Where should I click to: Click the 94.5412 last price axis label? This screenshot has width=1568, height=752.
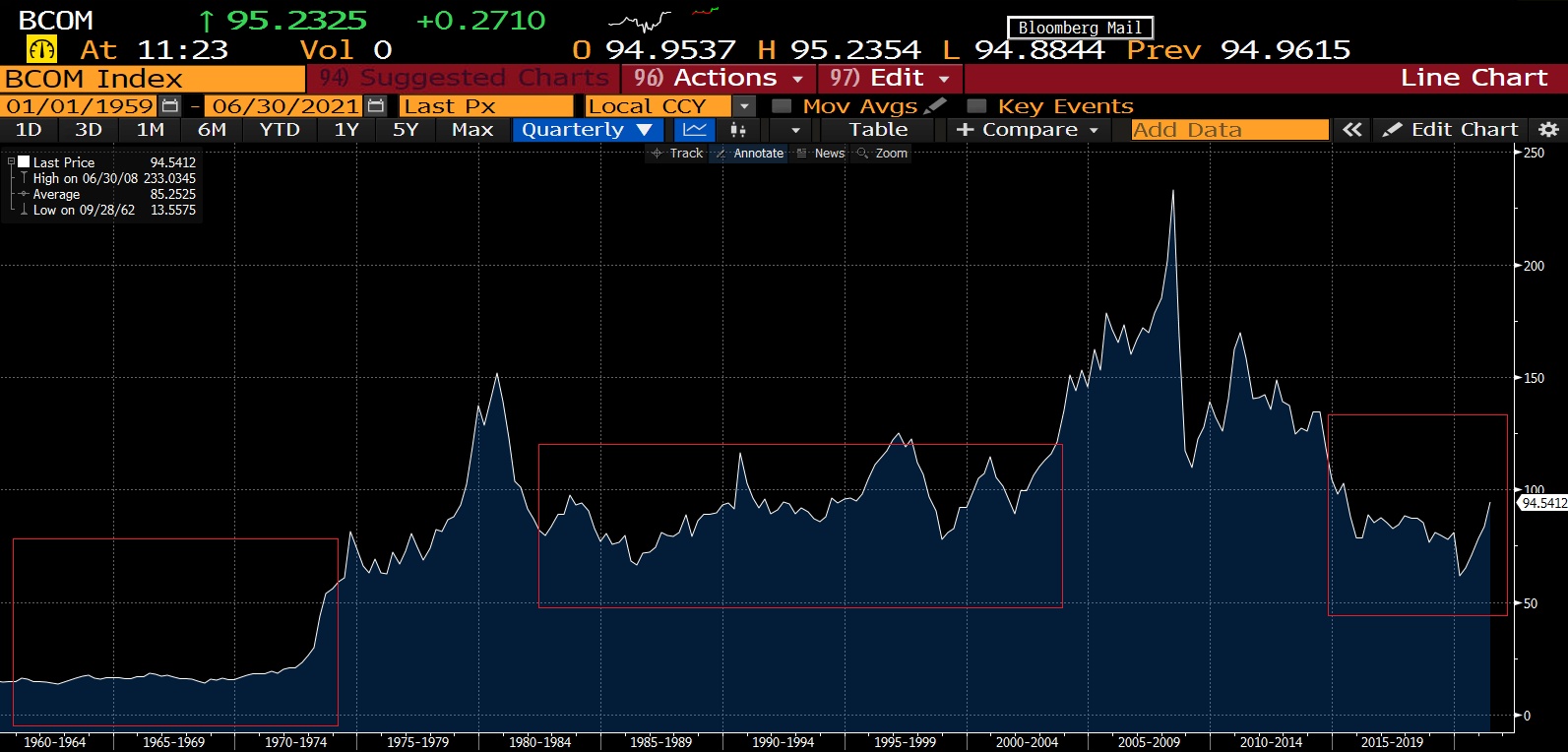point(1543,503)
